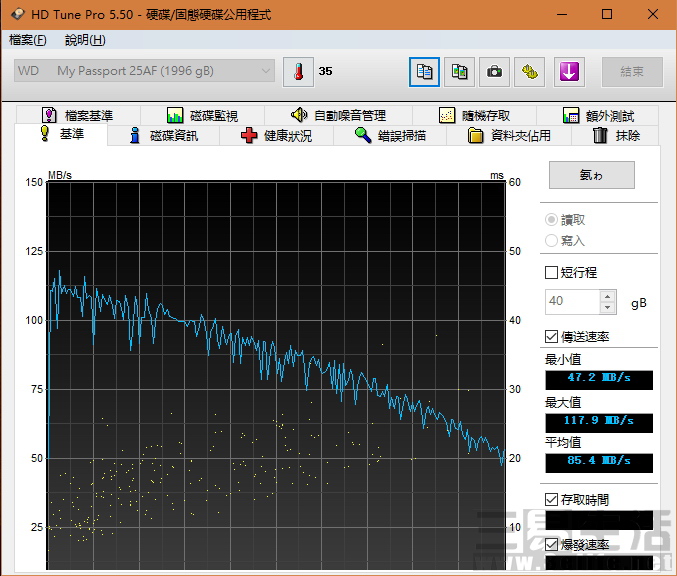Click the short stroke gB input field
This screenshot has height=576, width=677.
tap(573, 301)
